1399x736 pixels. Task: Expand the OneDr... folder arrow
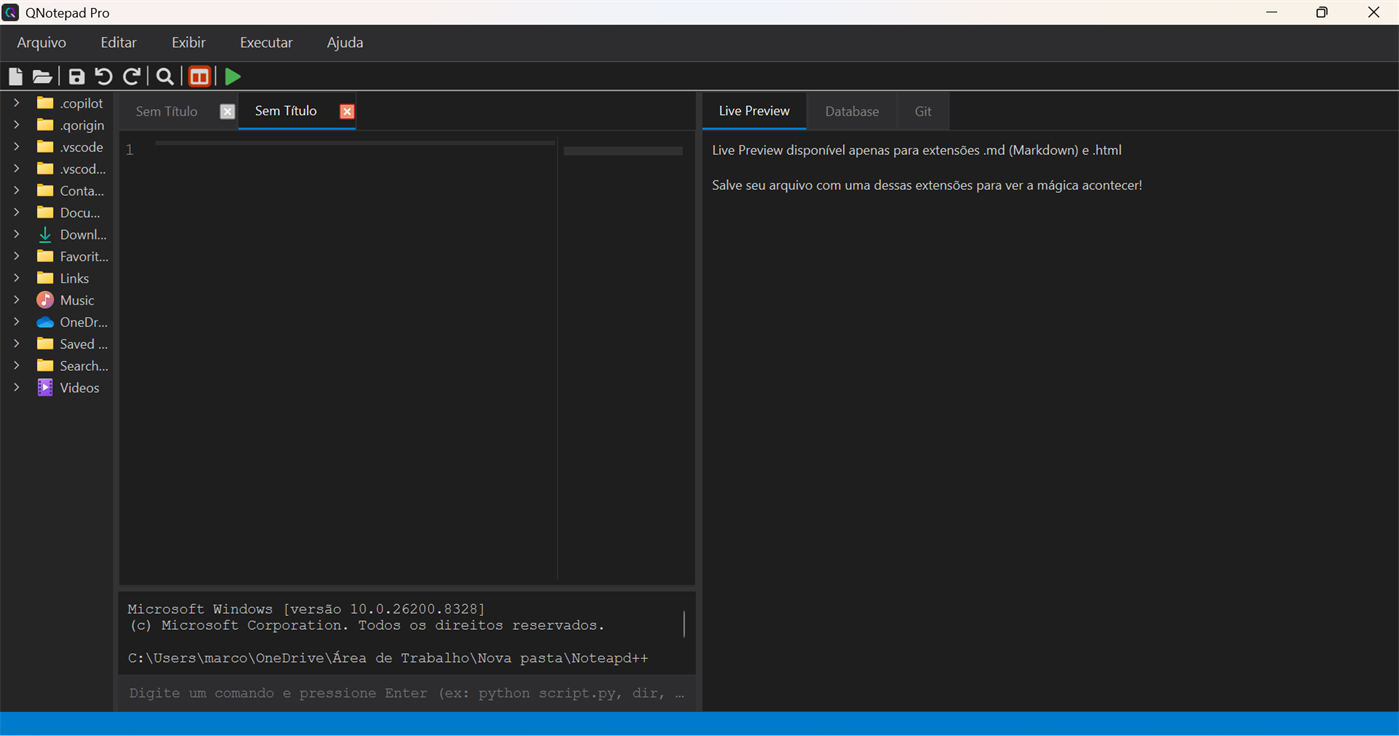click(x=16, y=322)
